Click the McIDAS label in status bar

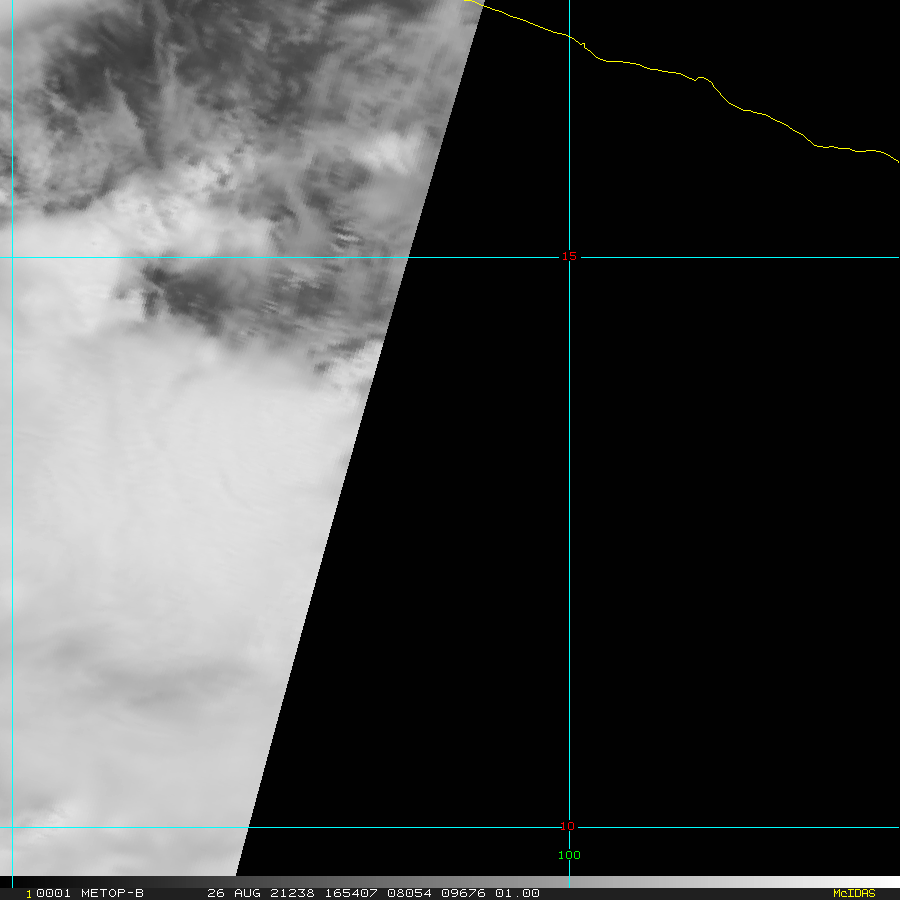click(853, 893)
